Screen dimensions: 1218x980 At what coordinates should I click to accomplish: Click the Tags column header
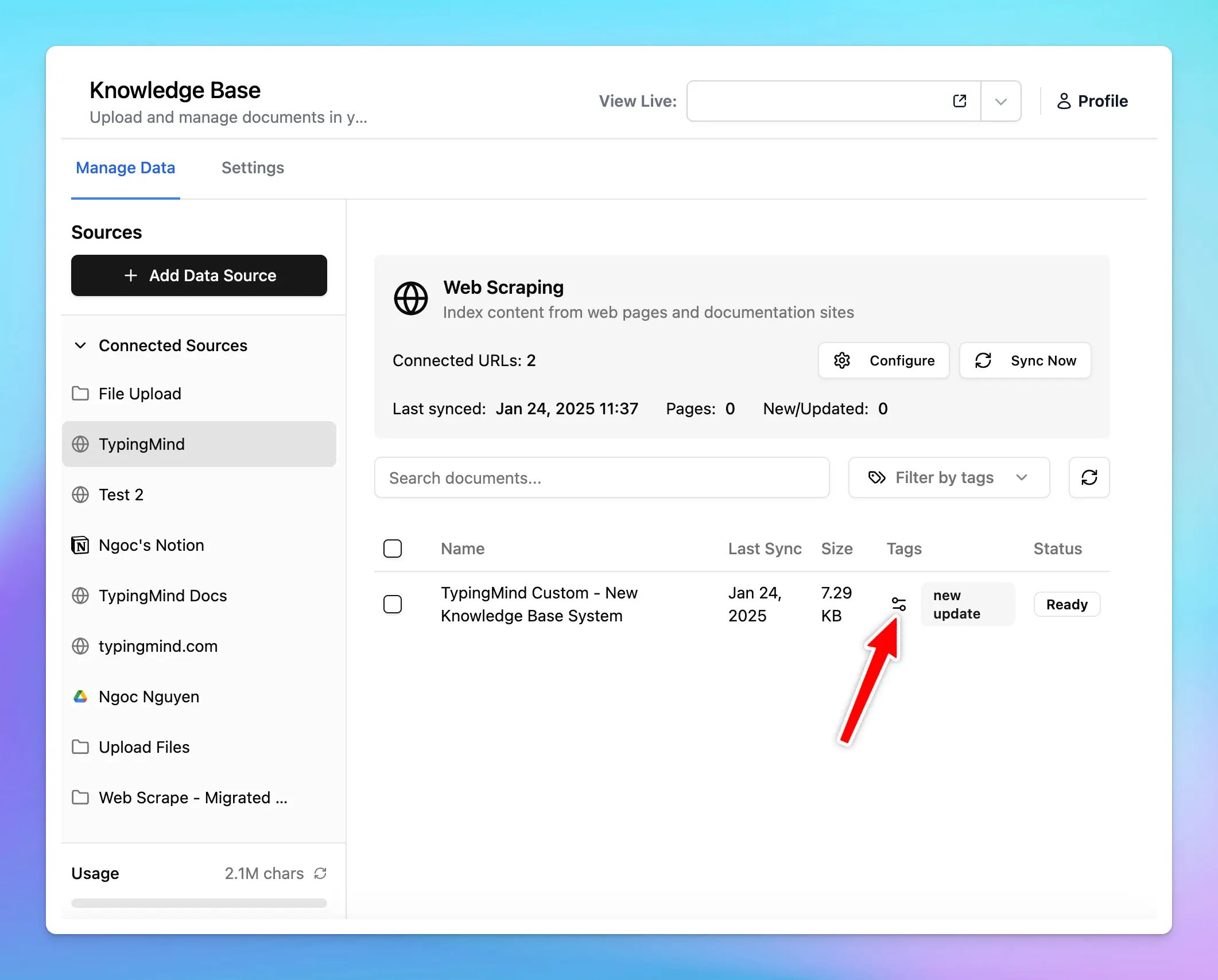point(904,549)
